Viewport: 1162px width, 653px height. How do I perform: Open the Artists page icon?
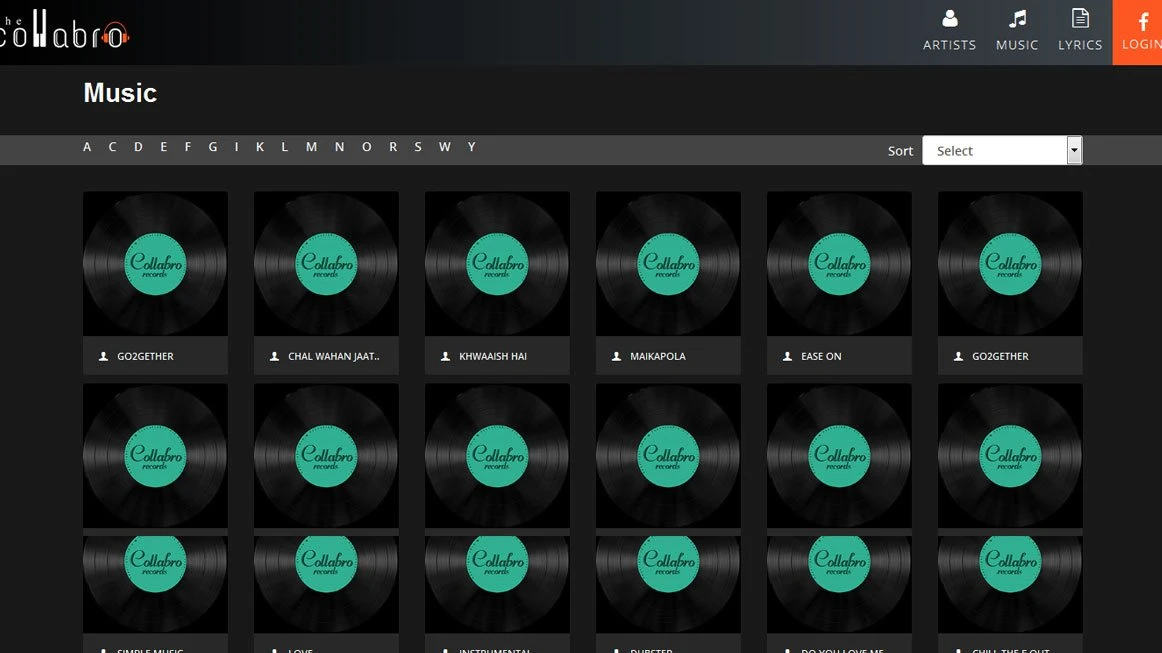(x=949, y=19)
